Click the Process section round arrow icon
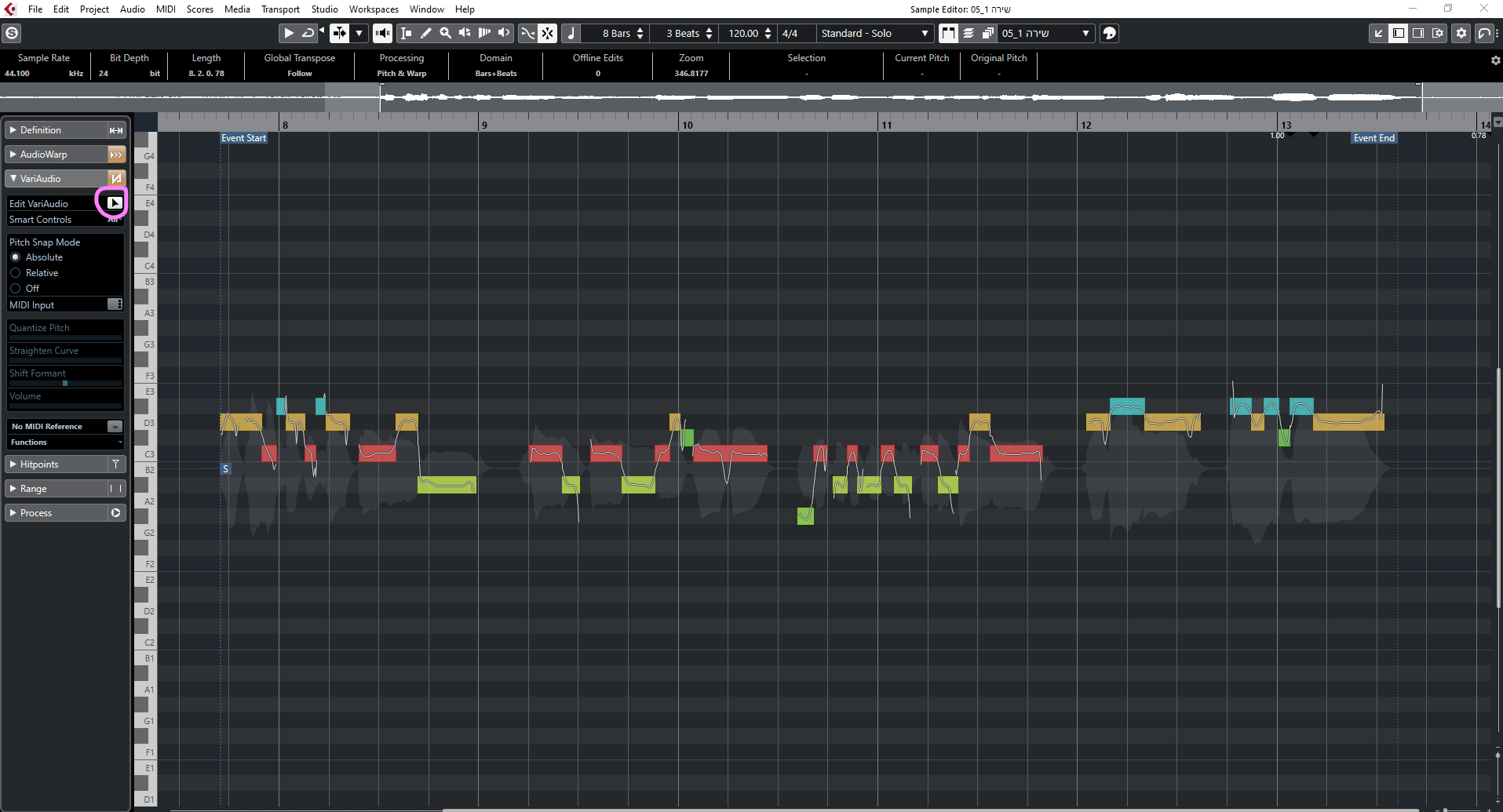Image resolution: width=1503 pixels, height=812 pixels. point(116,513)
